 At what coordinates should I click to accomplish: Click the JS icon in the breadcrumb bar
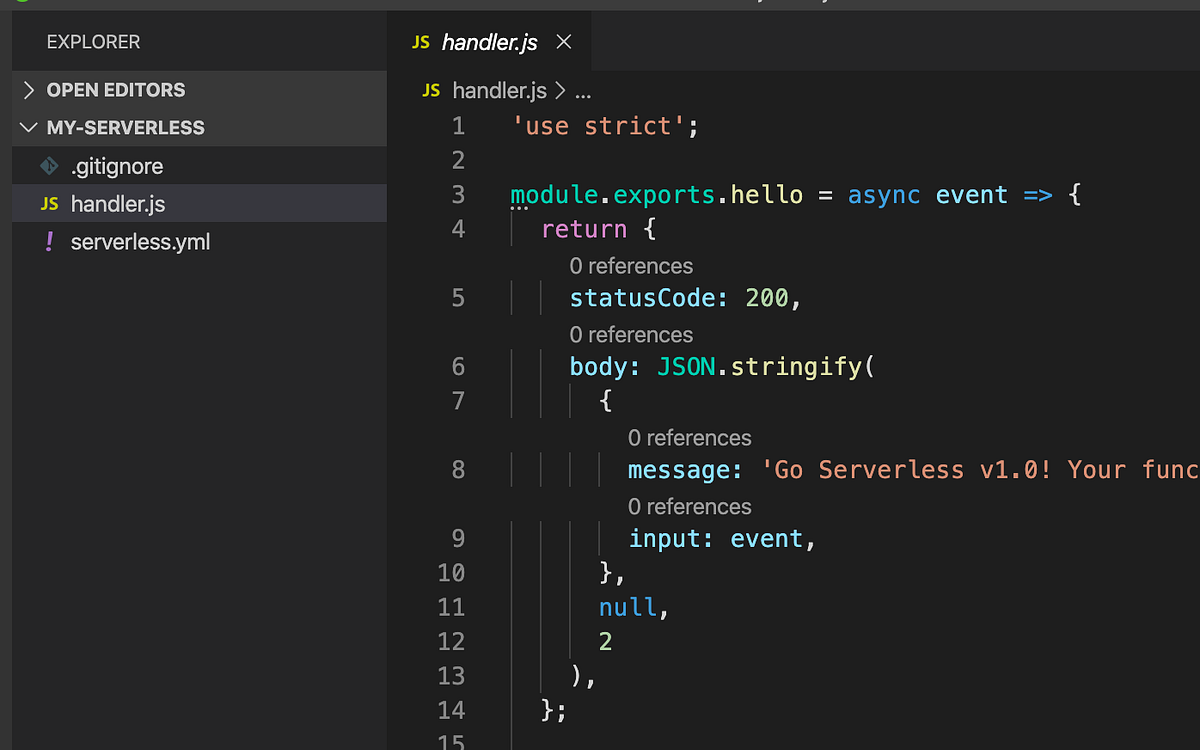pyautogui.click(x=430, y=90)
